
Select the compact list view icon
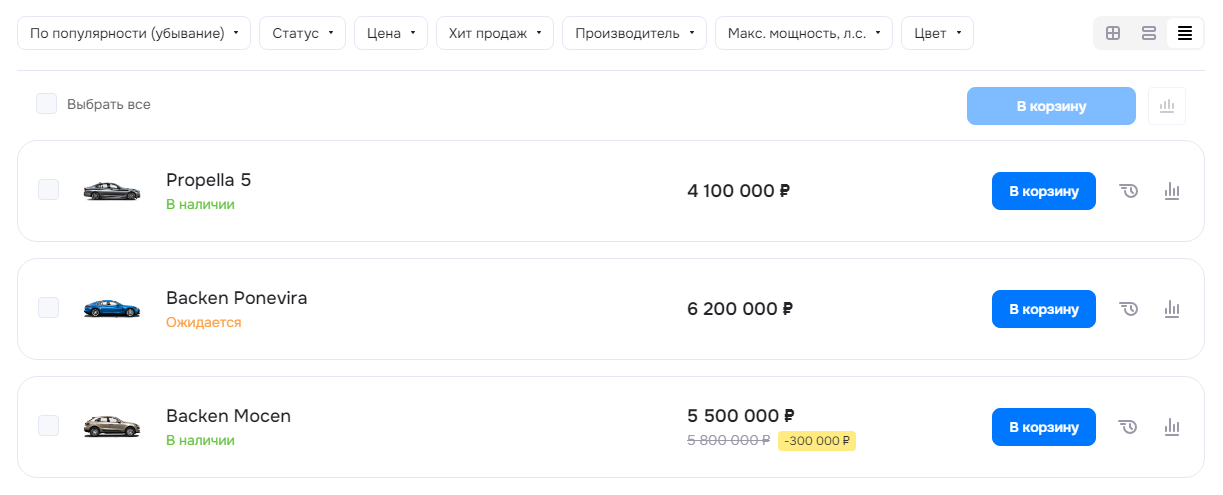coord(1185,33)
